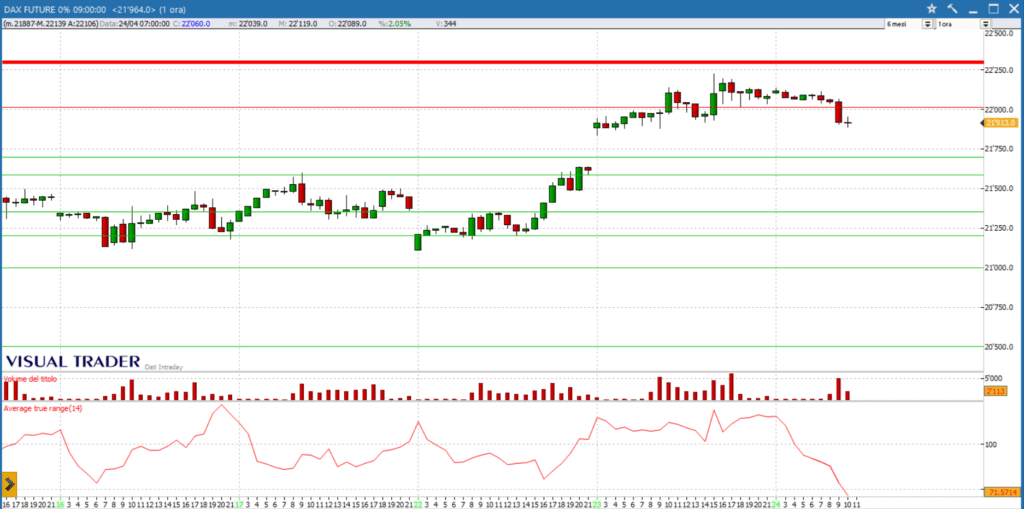Select the green support line at 21'000

click(493, 268)
